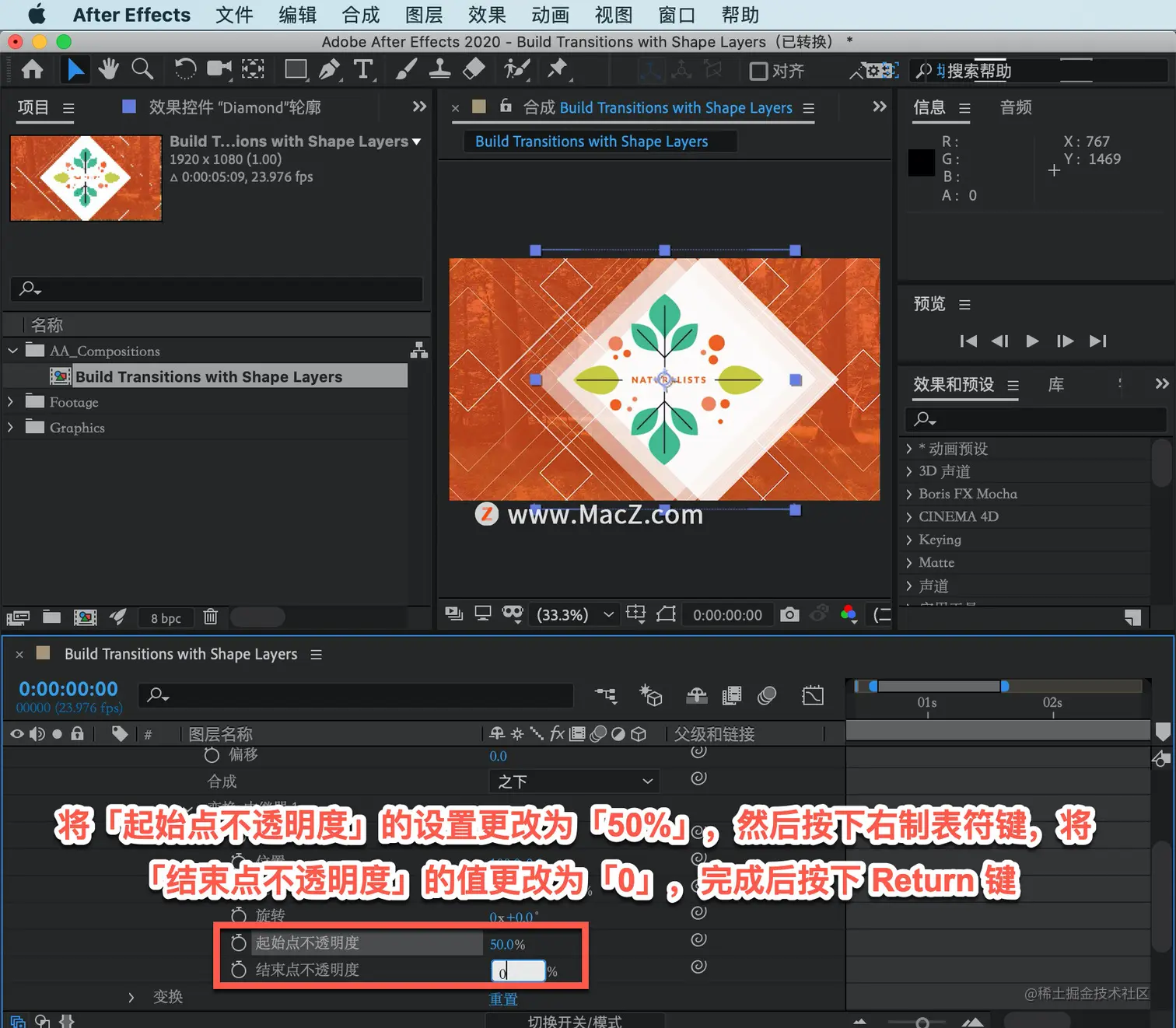Open the 窗口 menu
This screenshot has width=1176, height=1028.
coord(677,15)
